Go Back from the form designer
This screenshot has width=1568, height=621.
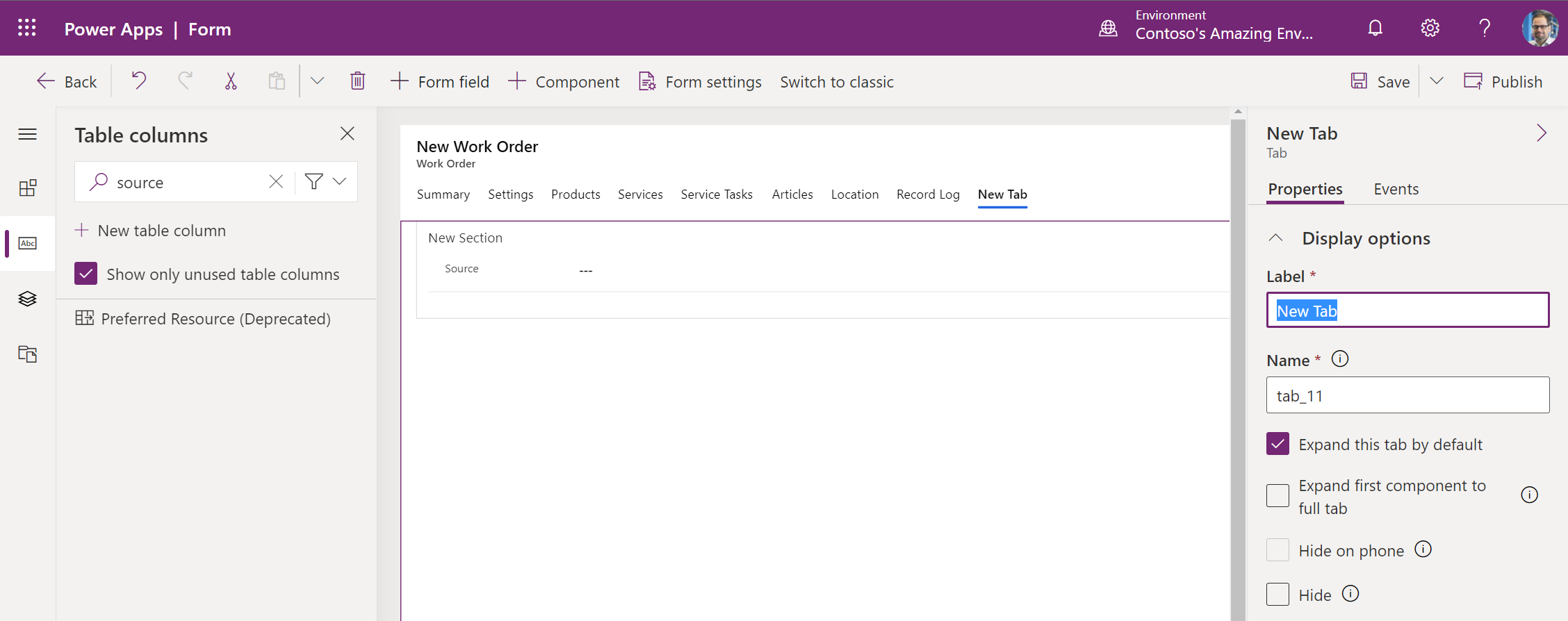click(67, 82)
